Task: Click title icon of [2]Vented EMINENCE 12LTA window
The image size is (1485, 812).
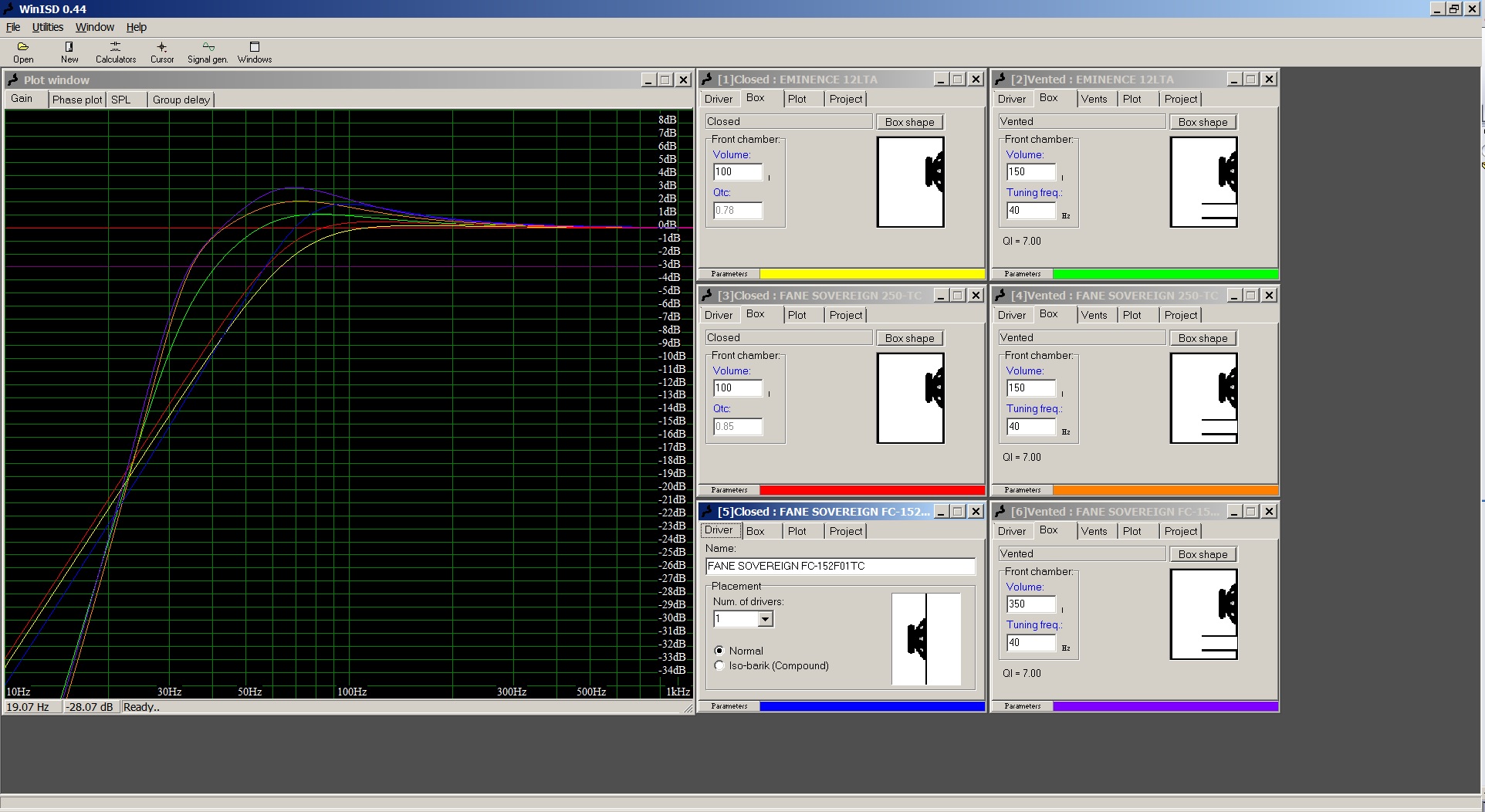Action: pyautogui.click(x=1000, y=79)
